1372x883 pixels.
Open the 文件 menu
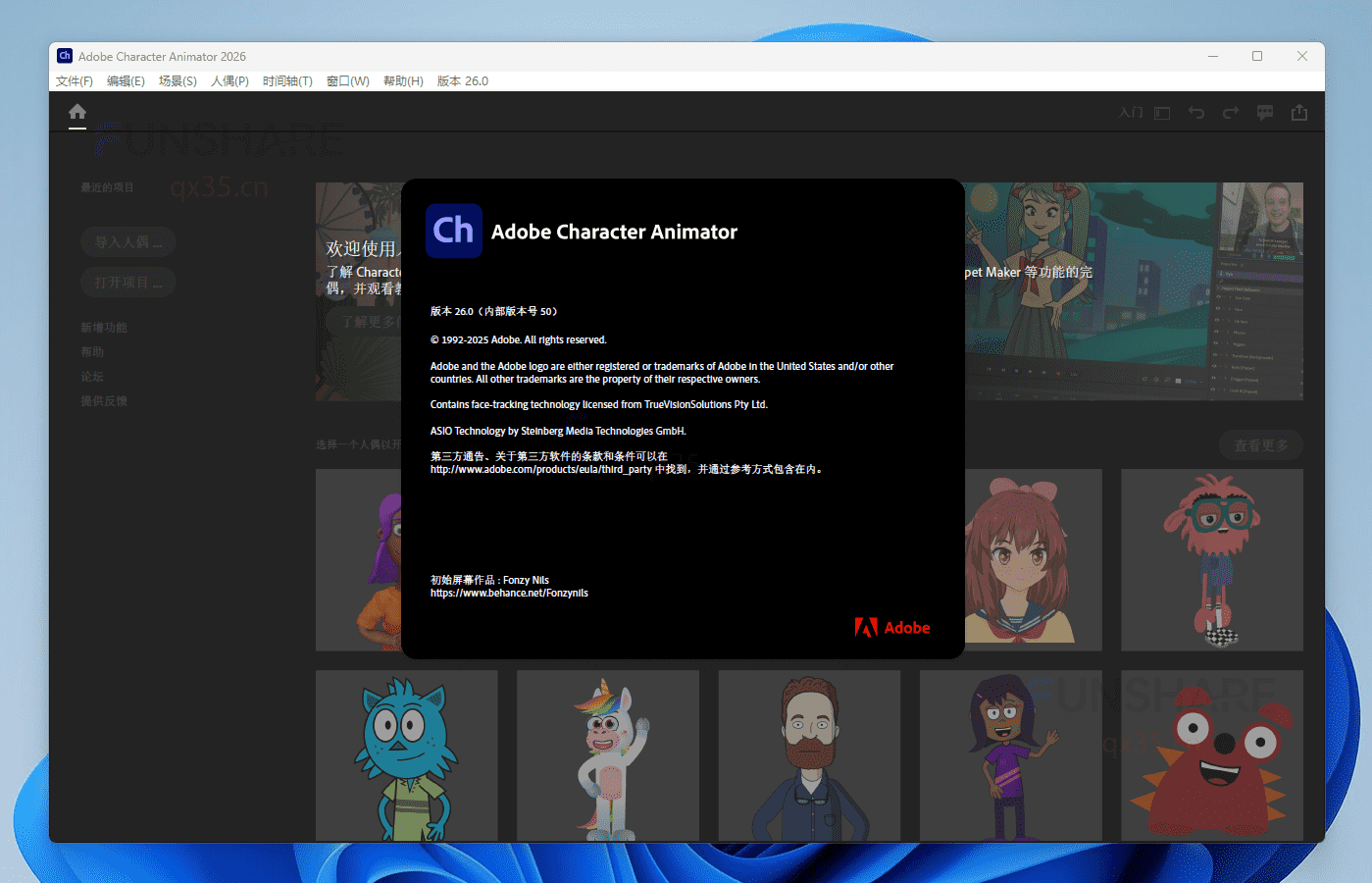click(x=74, y=80)
